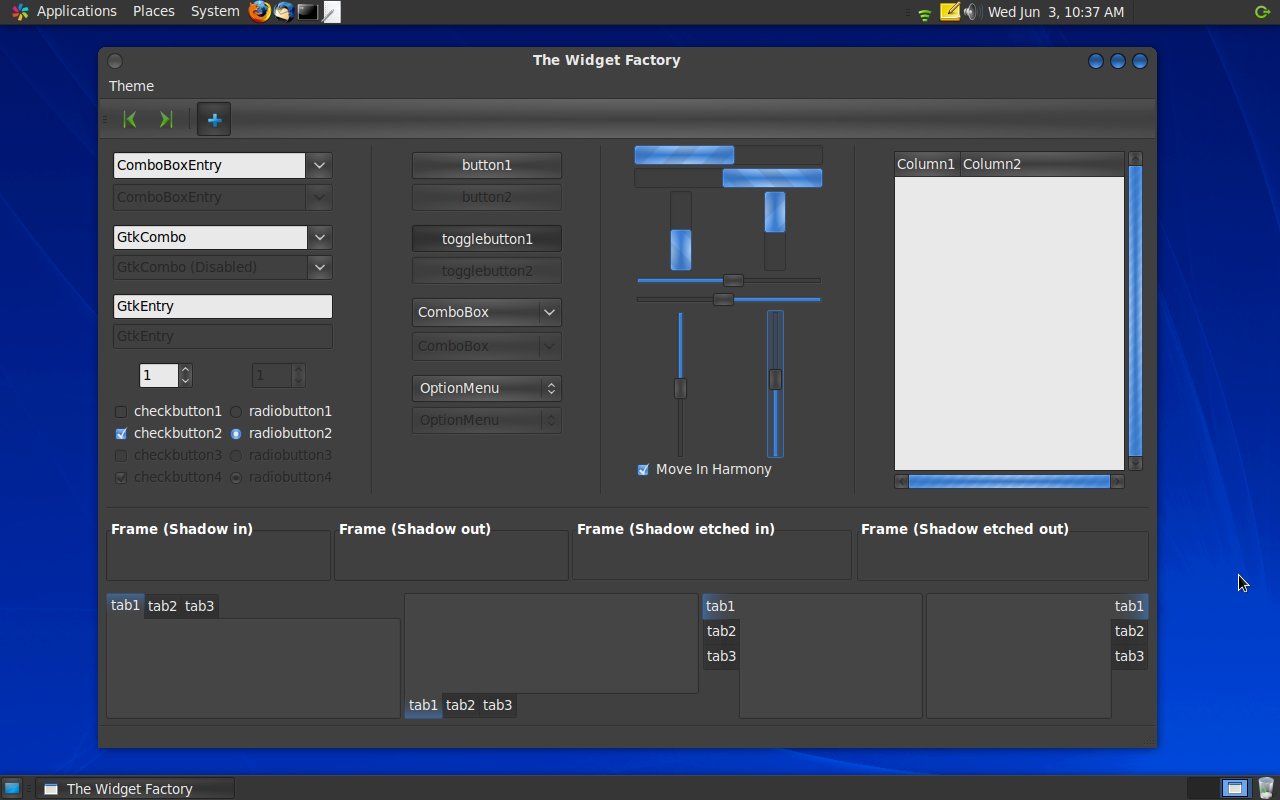Viewport: 1280px width, 800px height.
Task: Click the greyed-out checkbutton4
Action: (168, 477)
